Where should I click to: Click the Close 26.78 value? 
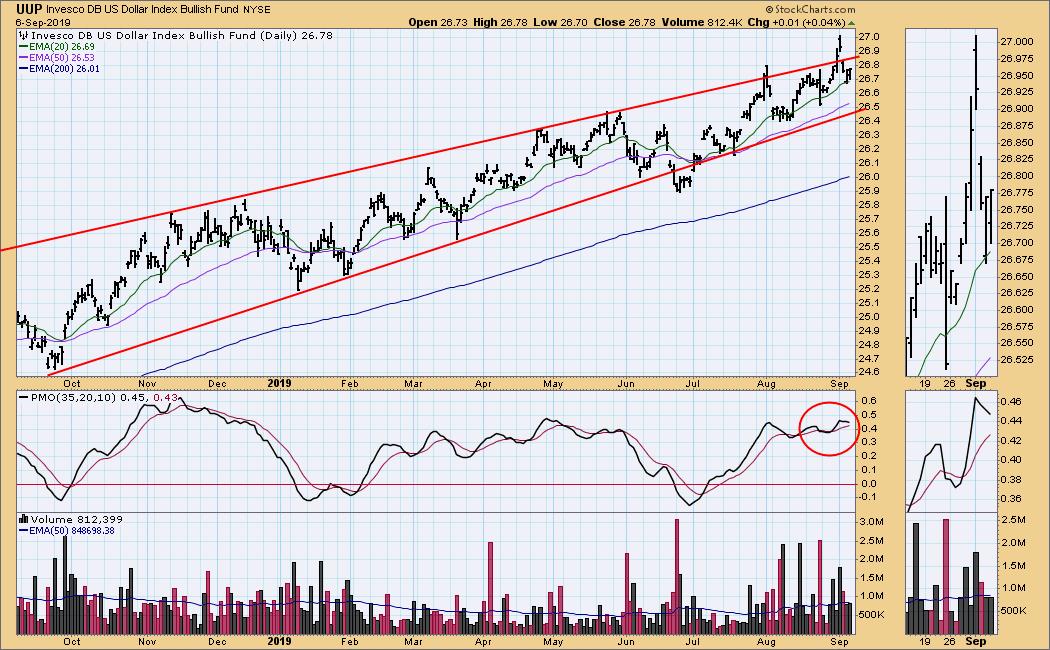pos(625,22)
